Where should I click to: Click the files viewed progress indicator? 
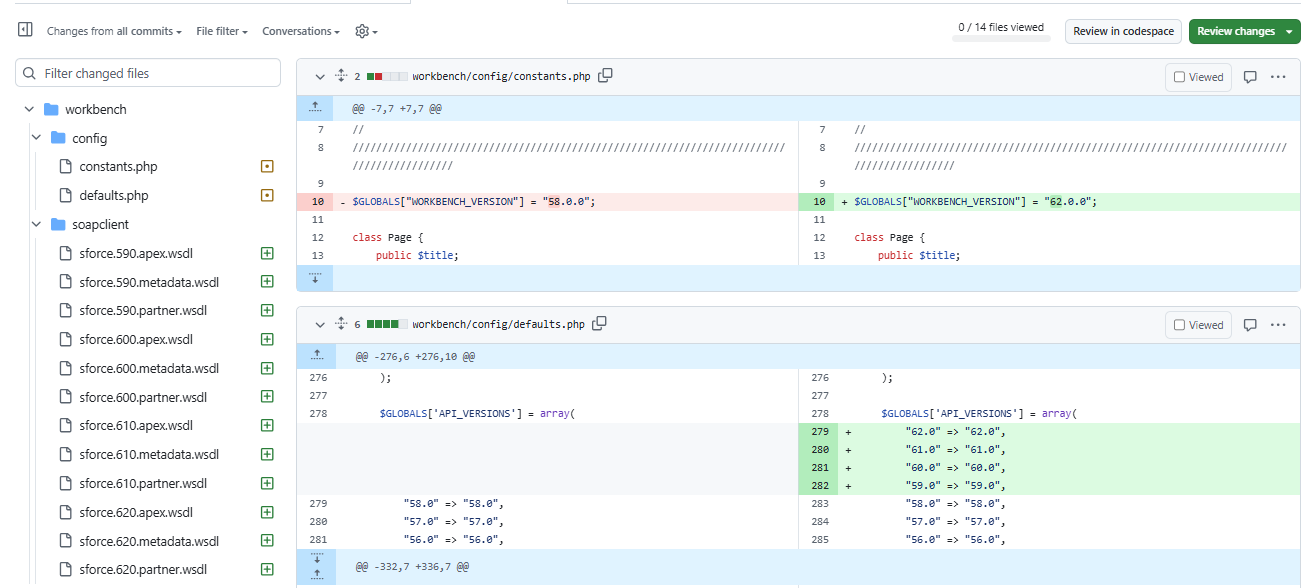coord(1001,30)
